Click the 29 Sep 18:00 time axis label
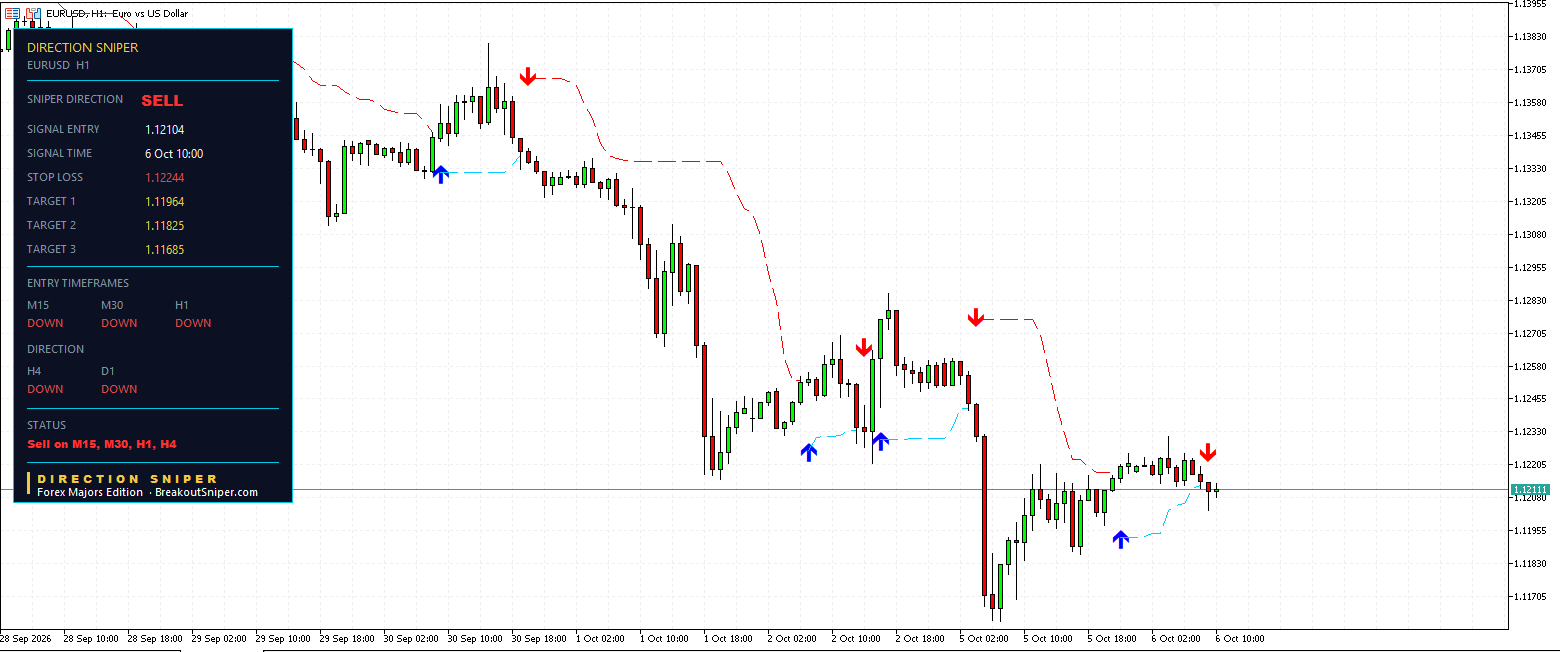Image resolution: width=1560 pixels, height=652 pixels. [x=347, y=638]
